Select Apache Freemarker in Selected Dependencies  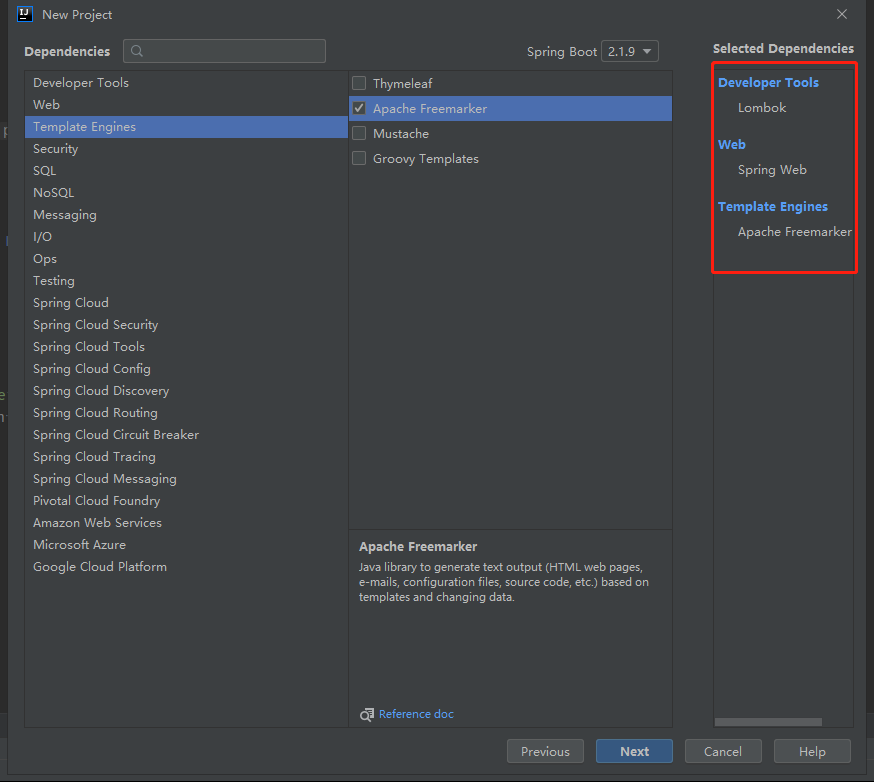point(794,232)
